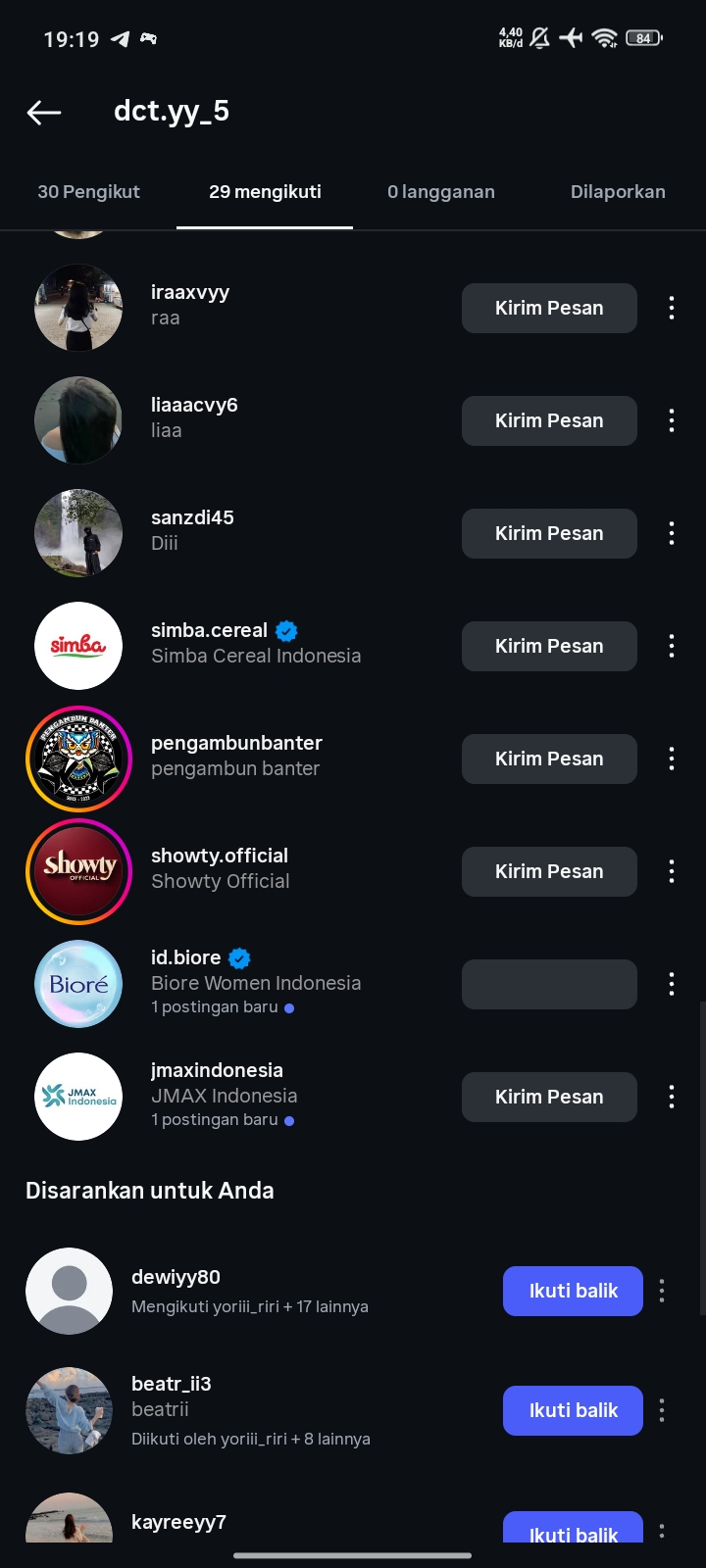Image resolution: width=706 pixels, height=1568 pixels.
Task: Open pengambunbanter story avatar
Action: click(x=78, y=759)
